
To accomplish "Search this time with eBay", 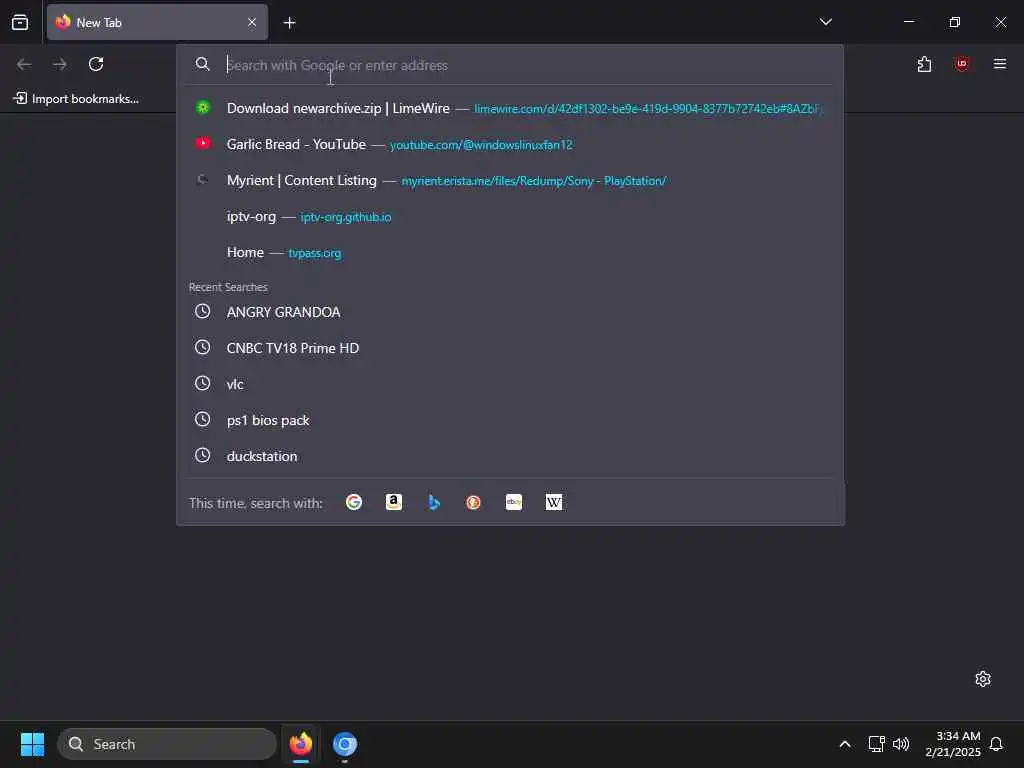I will tap(514, 502).
